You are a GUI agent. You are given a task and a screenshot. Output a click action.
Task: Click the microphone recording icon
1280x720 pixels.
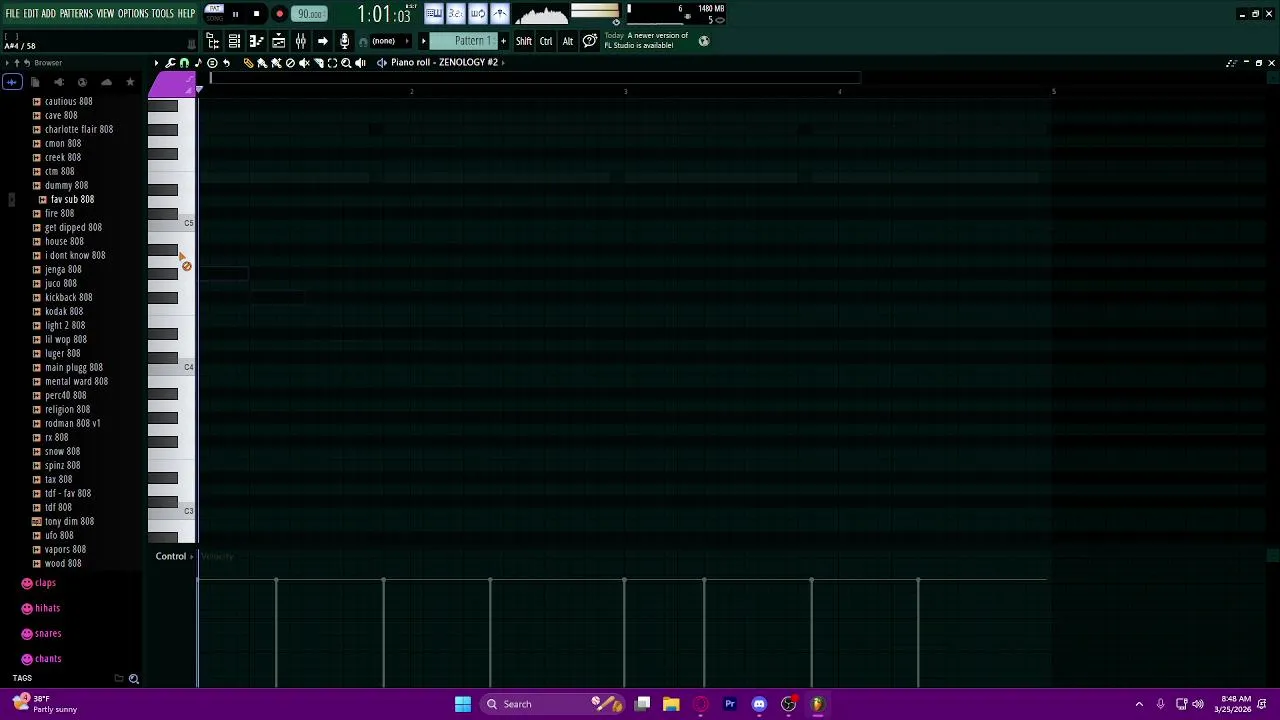[x=344, y=41]
